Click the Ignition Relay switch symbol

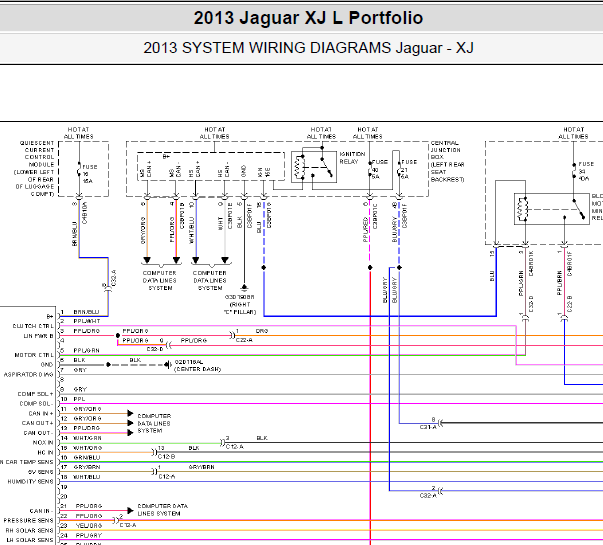tap(326, 167)
